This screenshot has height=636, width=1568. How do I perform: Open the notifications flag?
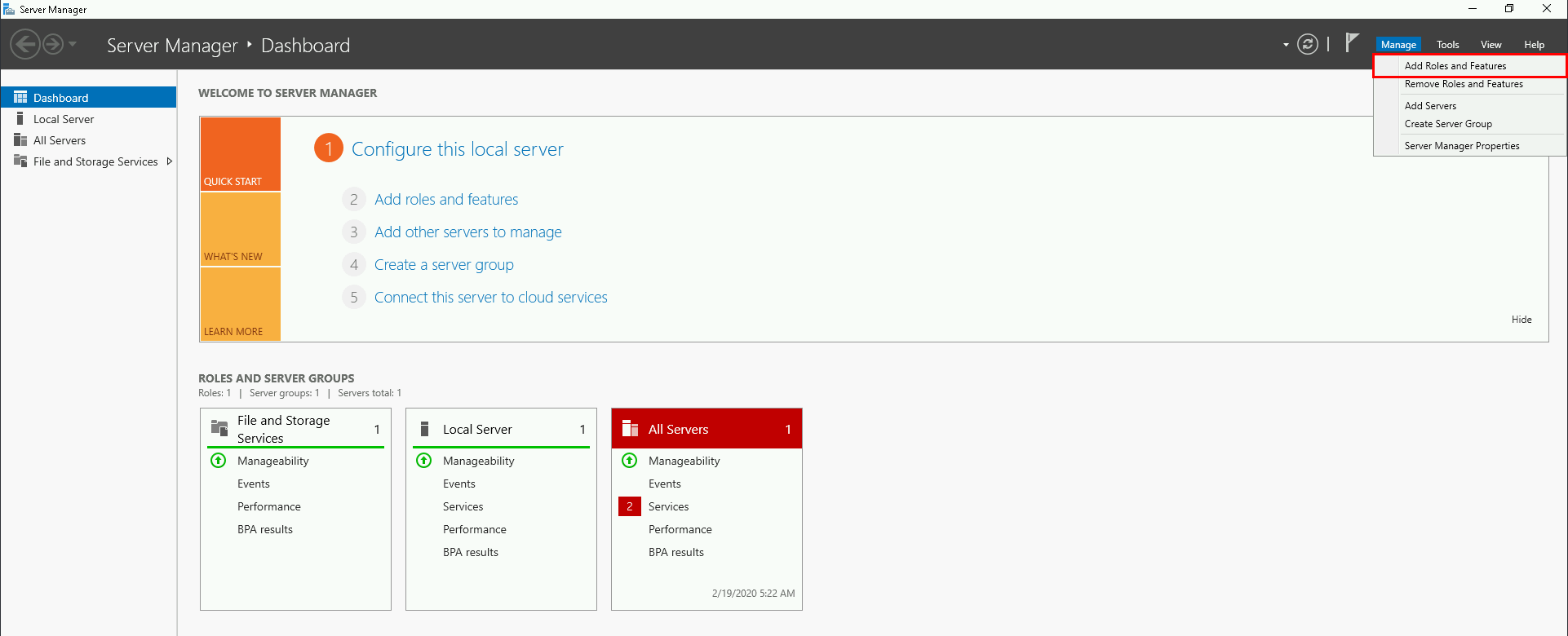(1352, 42)
